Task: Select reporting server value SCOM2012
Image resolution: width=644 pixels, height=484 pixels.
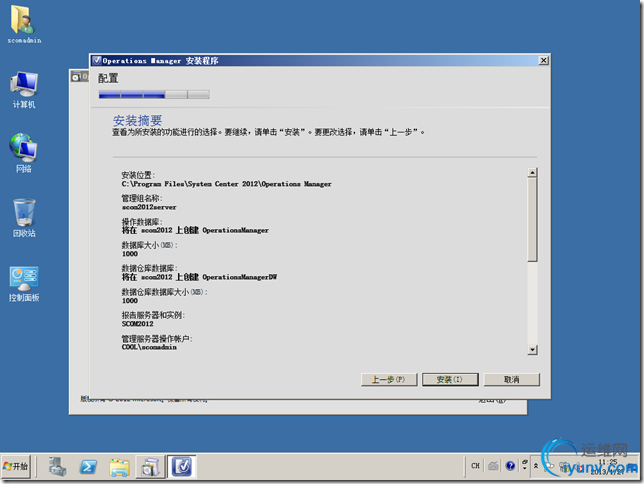Action: 138,324
